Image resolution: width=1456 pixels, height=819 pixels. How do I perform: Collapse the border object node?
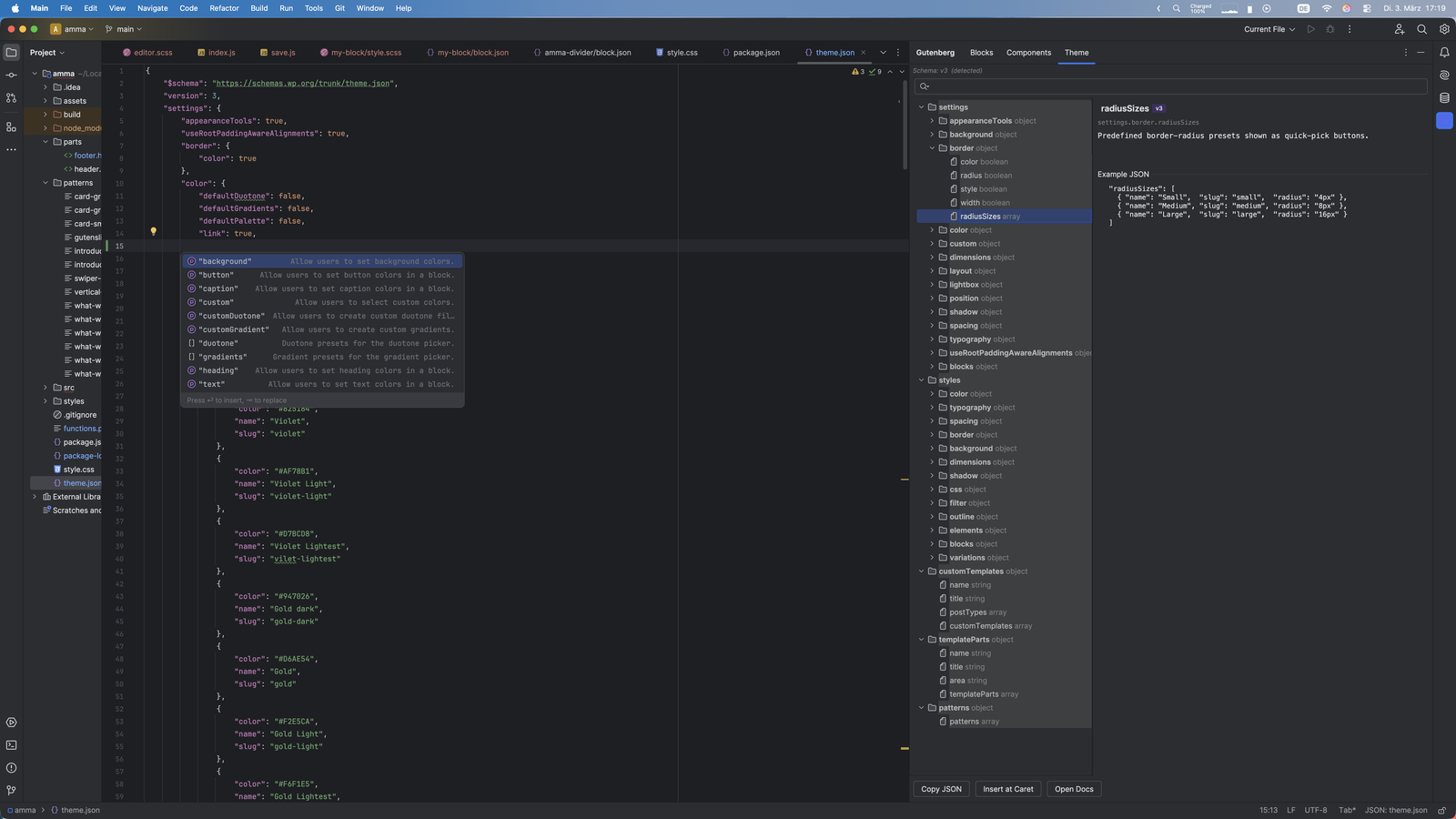(x=932, y=148)
